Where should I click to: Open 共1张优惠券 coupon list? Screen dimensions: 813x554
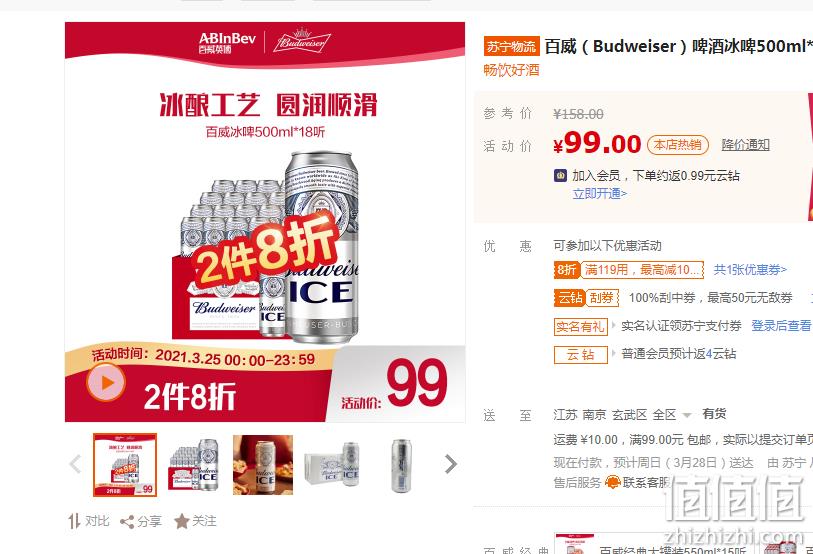750,270
